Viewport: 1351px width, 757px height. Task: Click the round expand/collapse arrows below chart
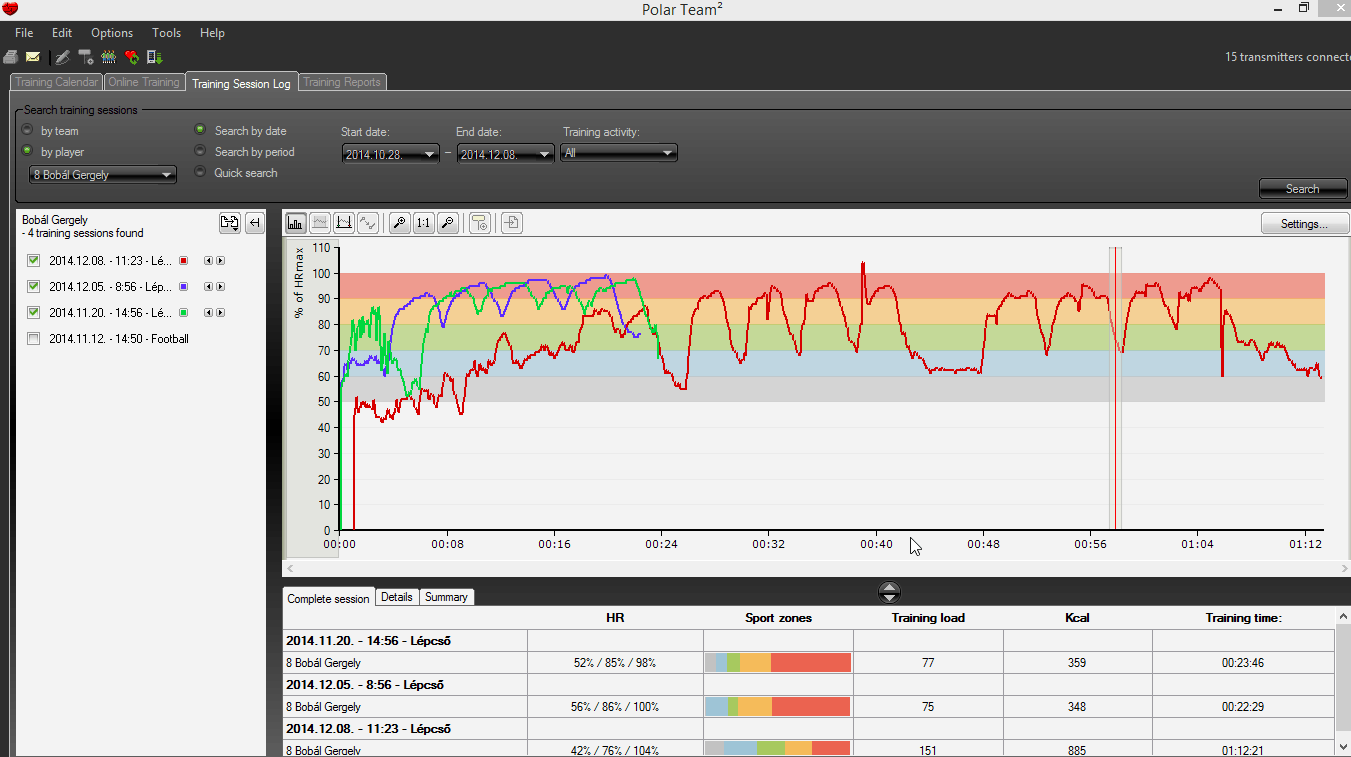[889, 592]
